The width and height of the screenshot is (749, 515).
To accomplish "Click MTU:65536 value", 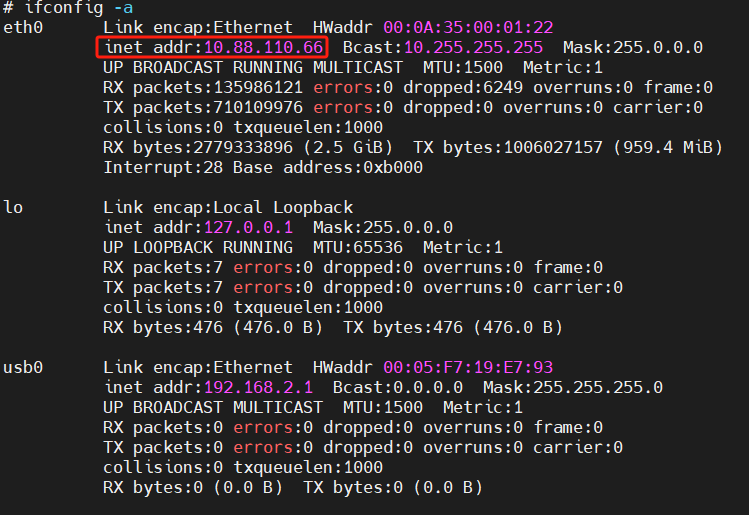I will (358, 248).
